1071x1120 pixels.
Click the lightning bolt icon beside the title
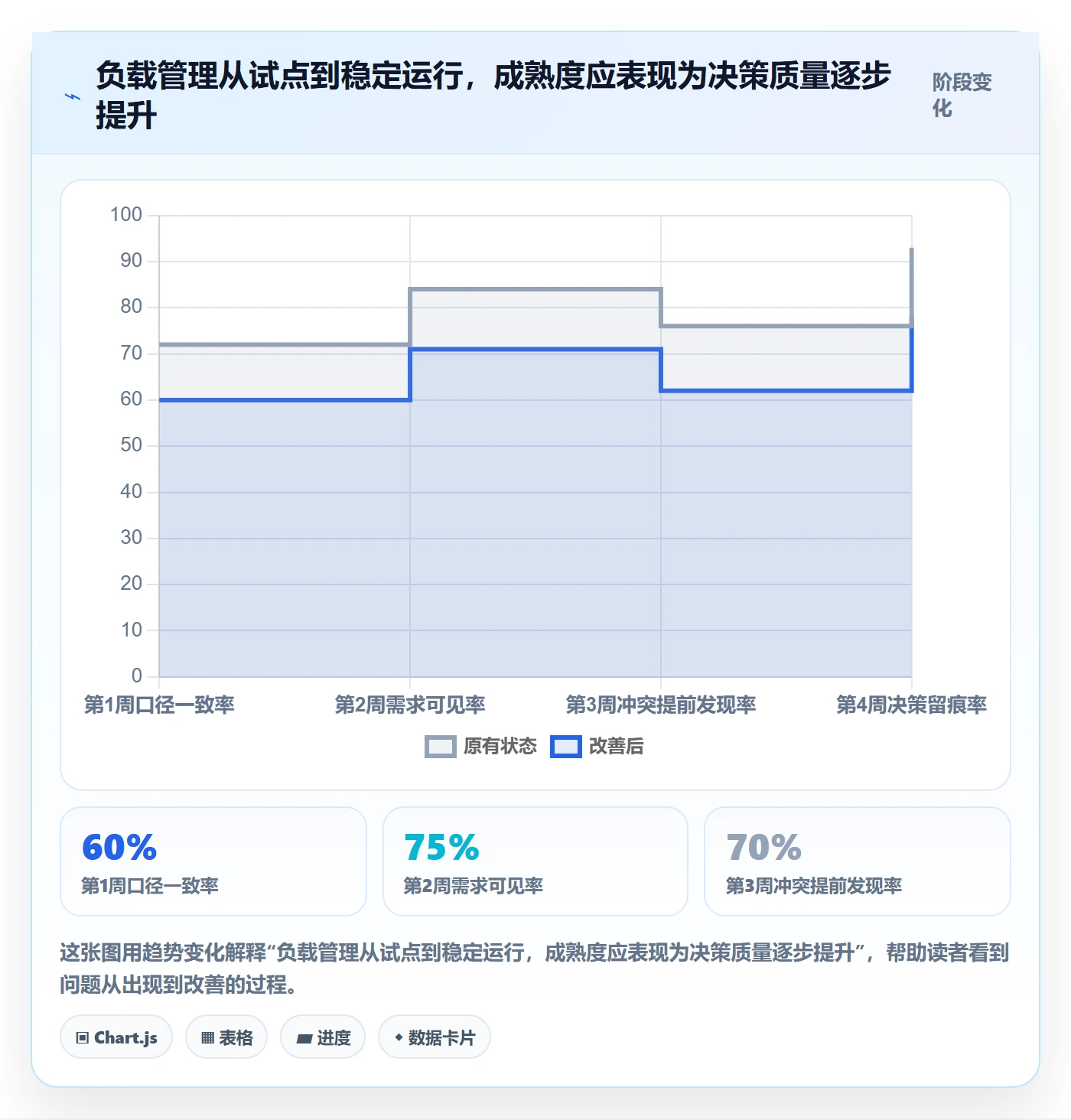pos(73,96)
